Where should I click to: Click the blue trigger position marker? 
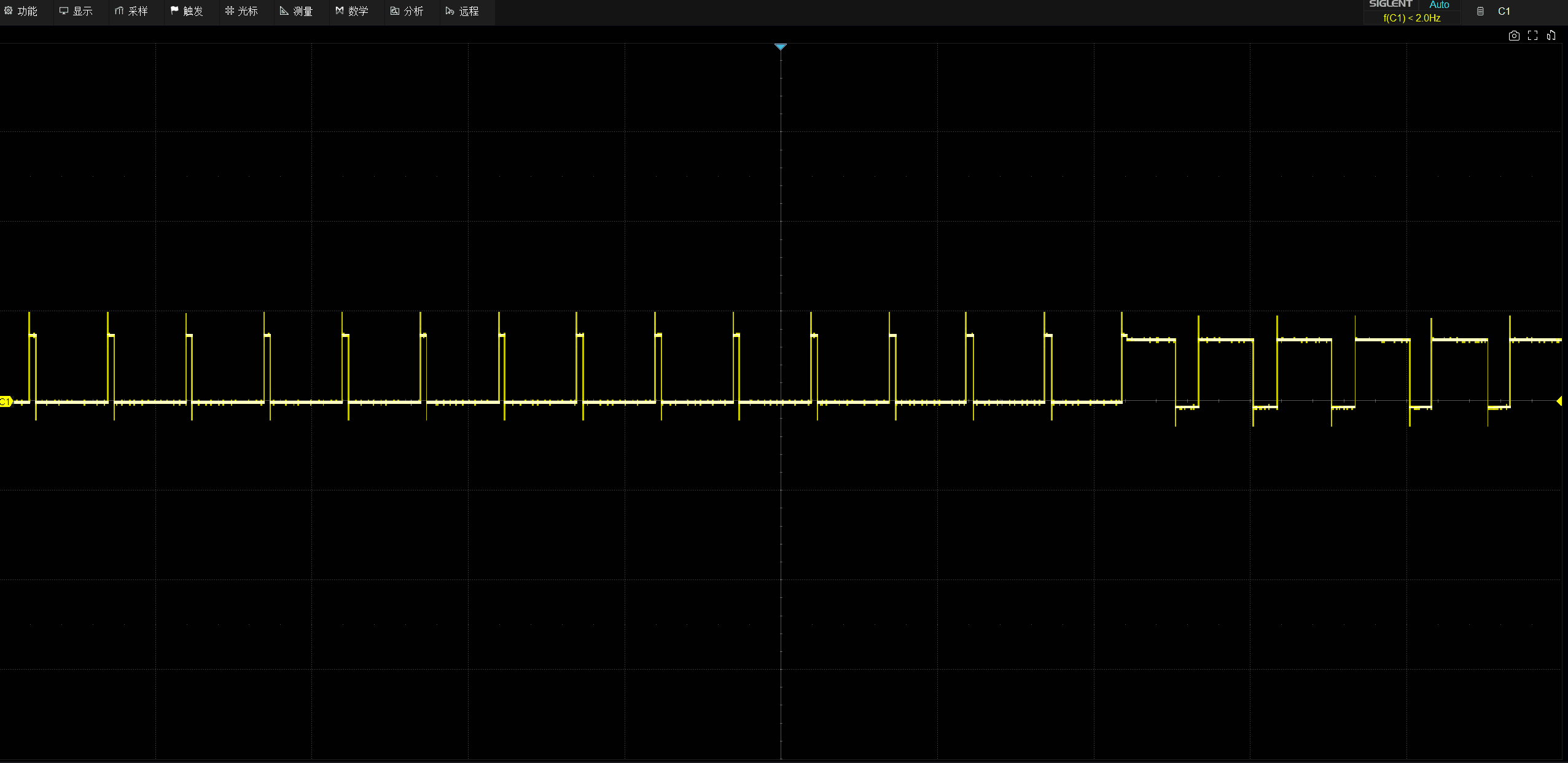click(780, 47)
